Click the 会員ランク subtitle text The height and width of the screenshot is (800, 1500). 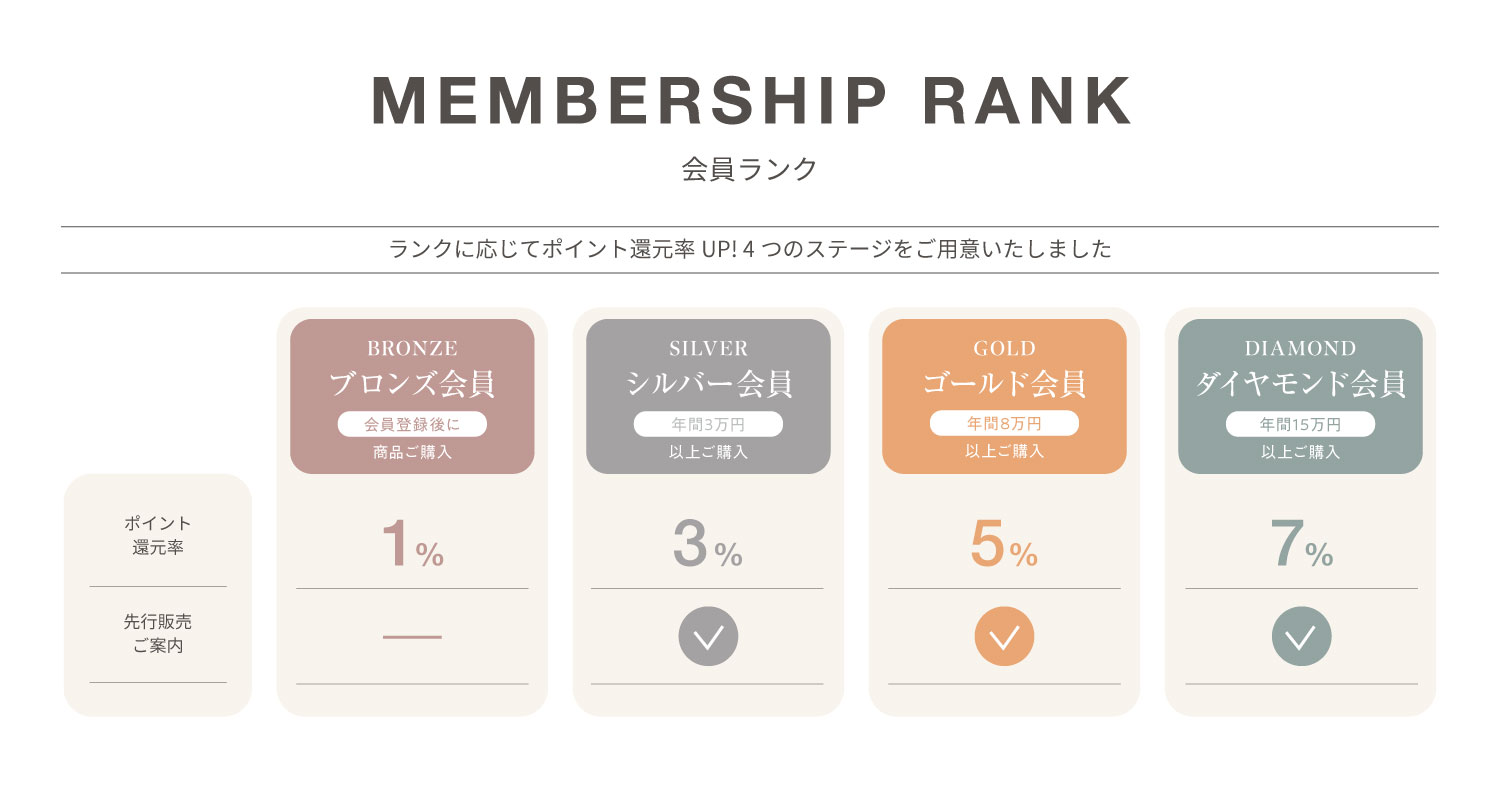750,168
